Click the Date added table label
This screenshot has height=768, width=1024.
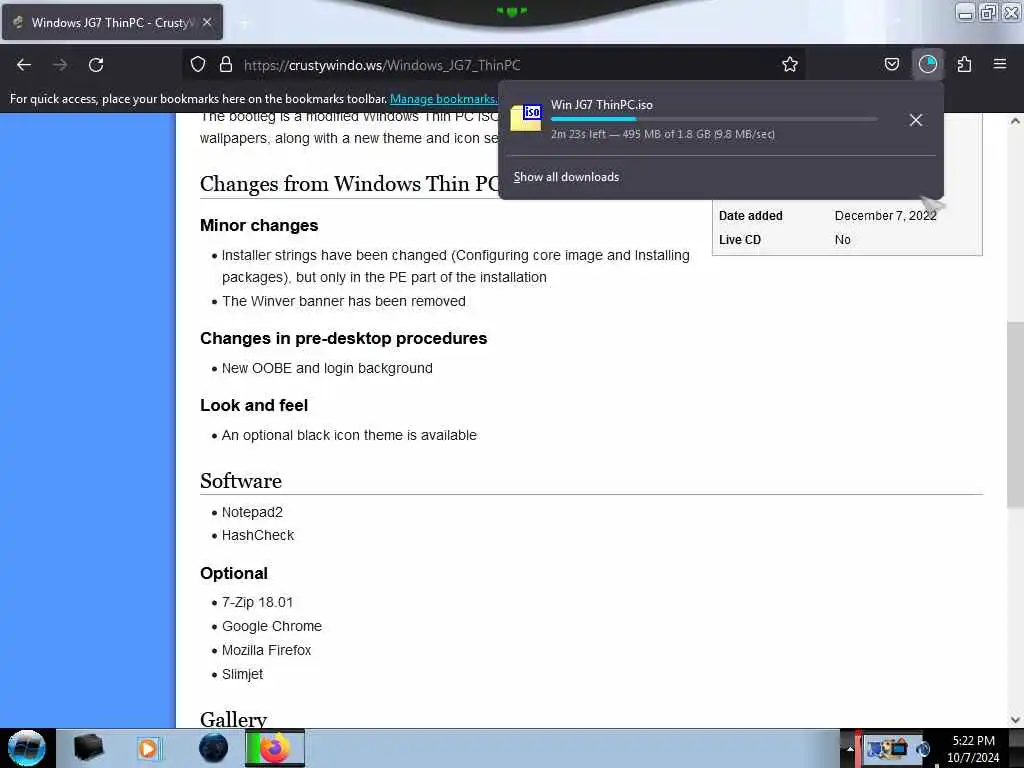click(x=750, y=216)
